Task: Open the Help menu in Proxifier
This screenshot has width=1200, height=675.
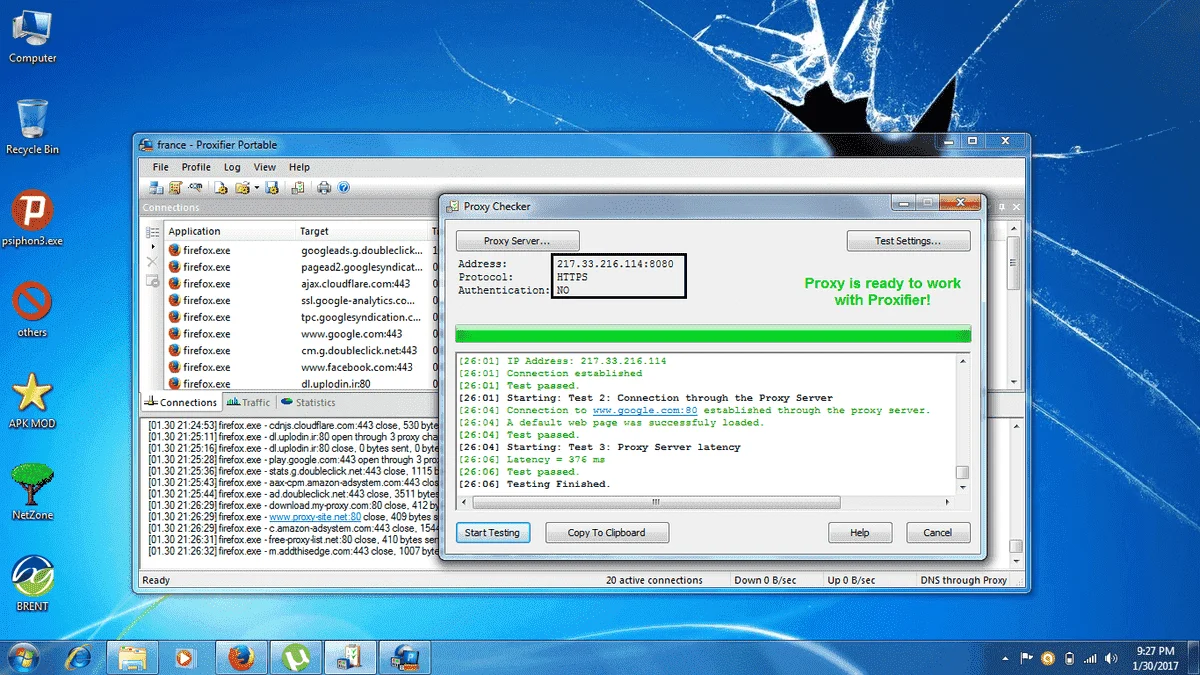Action: tap(299, 167)
